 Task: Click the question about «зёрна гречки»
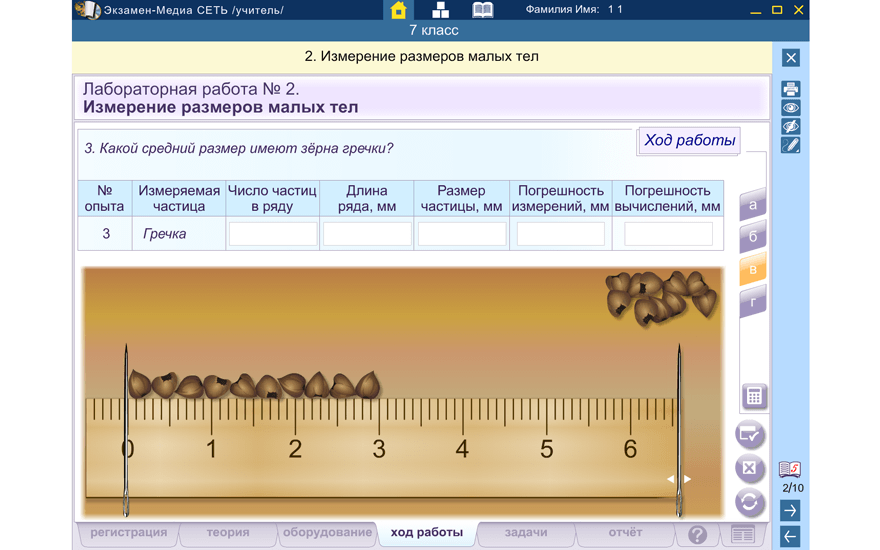pyautogui.click(x=239, y=148)
